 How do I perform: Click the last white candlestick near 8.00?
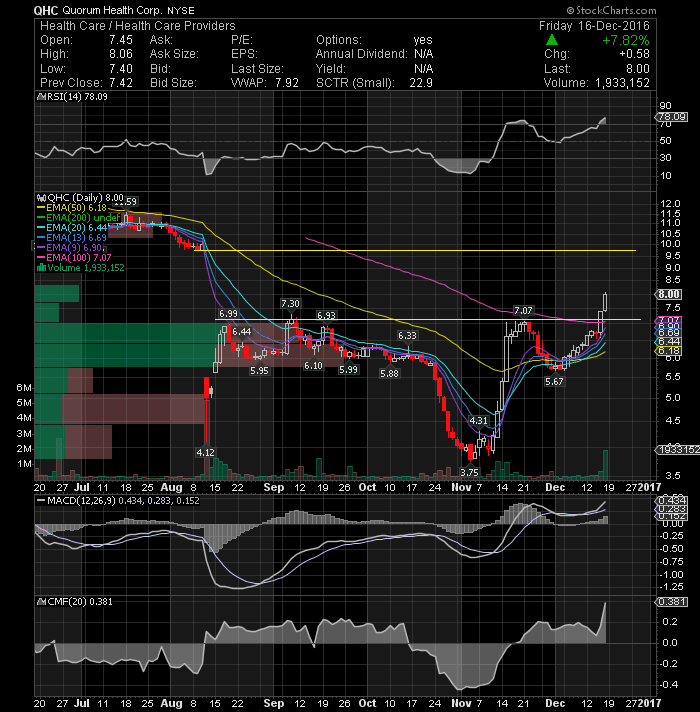click(605, 302)
